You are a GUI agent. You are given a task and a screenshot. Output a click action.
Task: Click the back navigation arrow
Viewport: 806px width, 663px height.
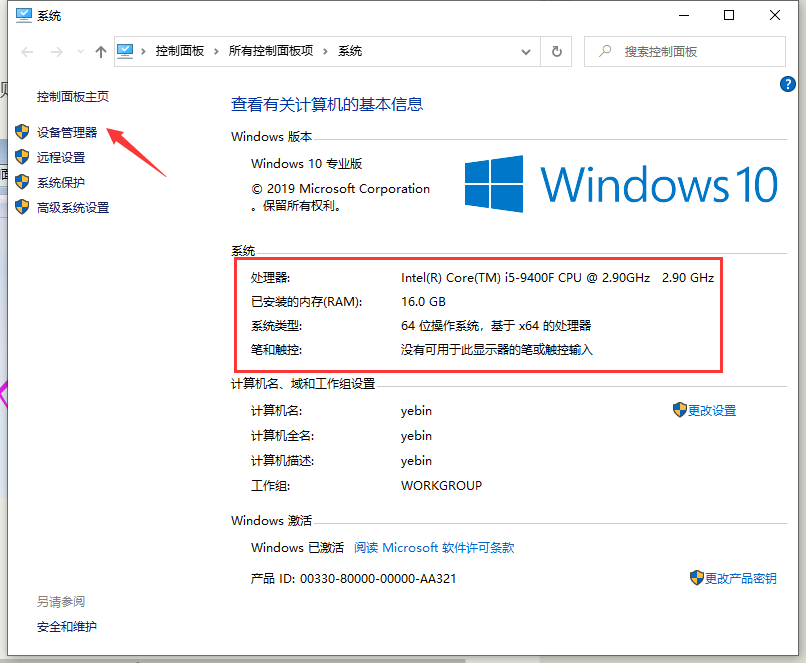(x=27, y=52)
